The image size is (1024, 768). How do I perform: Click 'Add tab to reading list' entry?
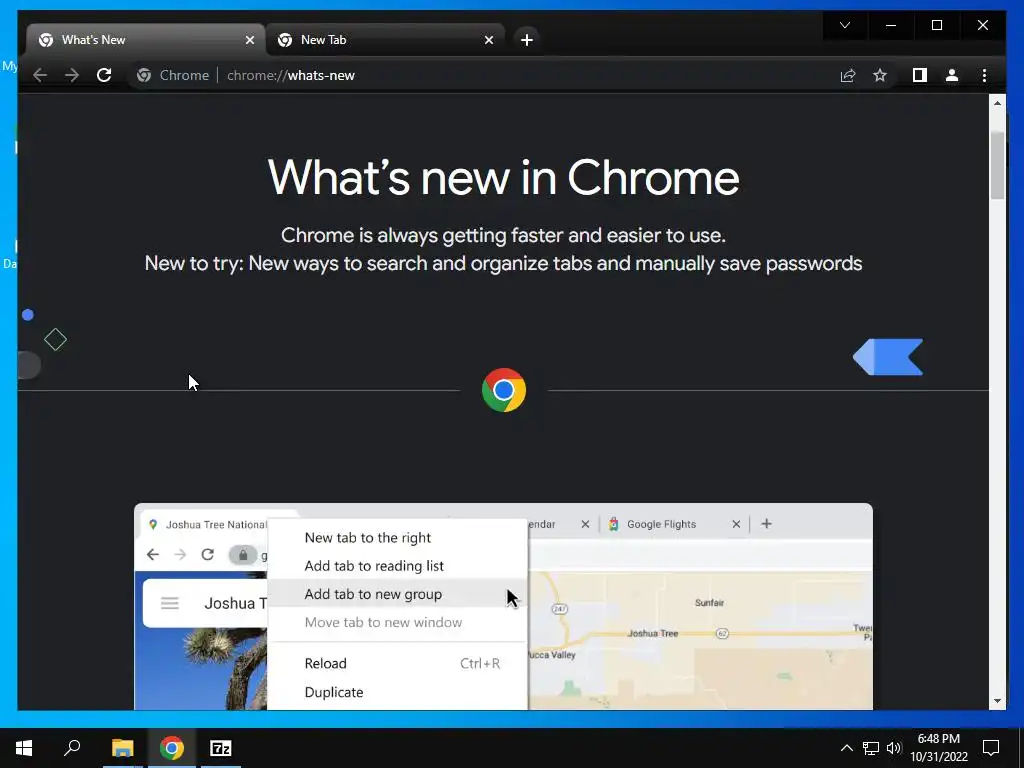coord(374,566)
